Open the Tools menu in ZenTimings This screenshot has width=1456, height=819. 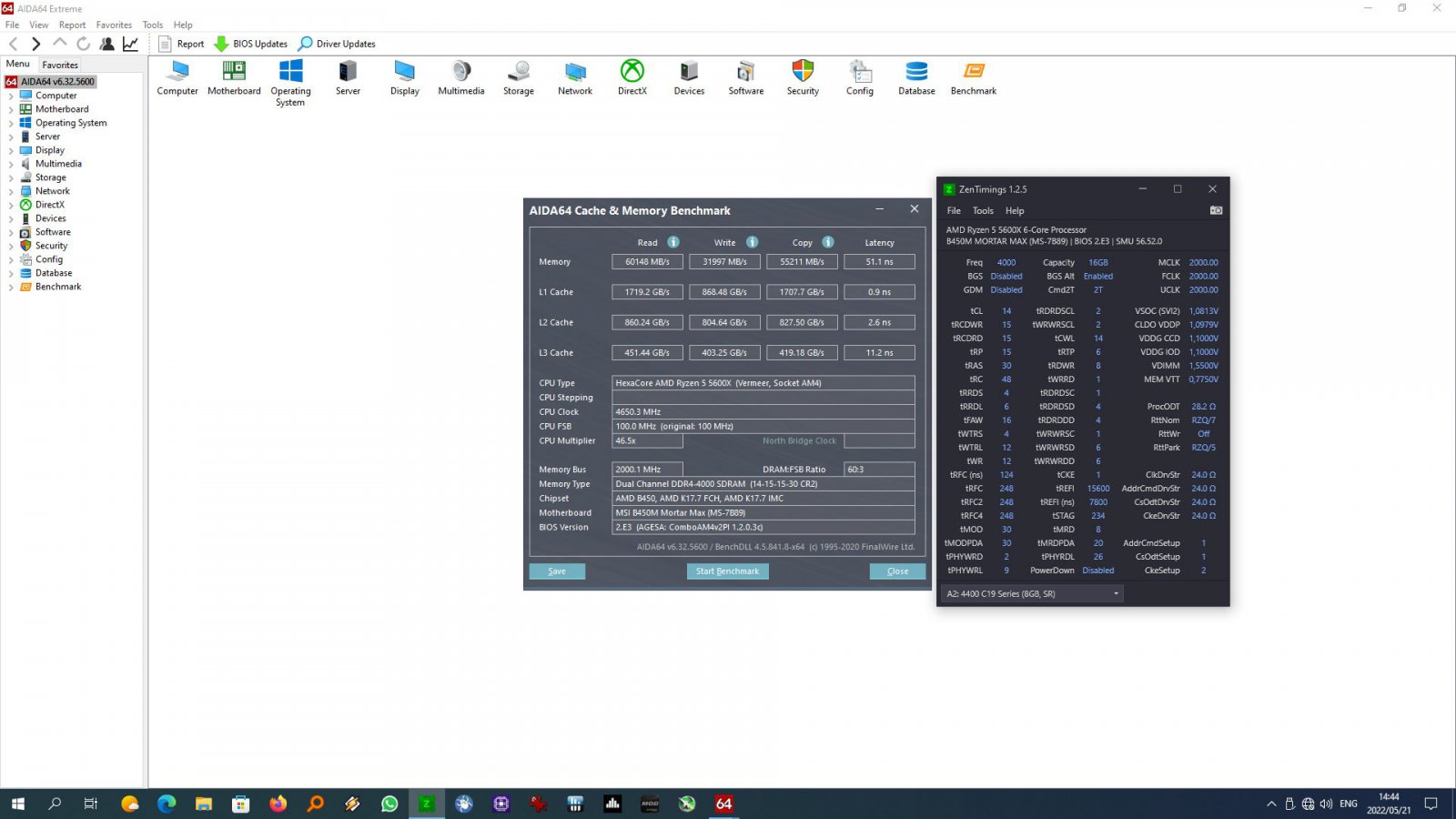coord(983,210)
